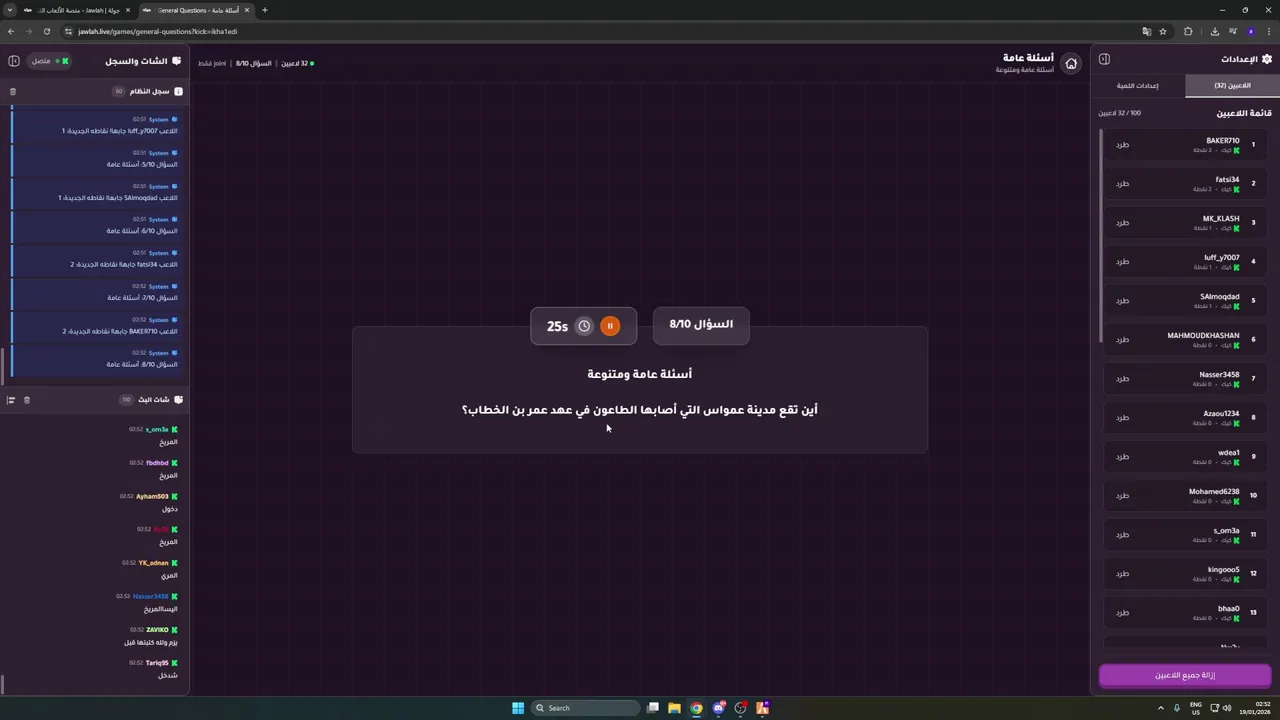Viewport: 1280px width, 720px height.
Task: Bookmark this page star icon
Action: tap(1163, 31)
